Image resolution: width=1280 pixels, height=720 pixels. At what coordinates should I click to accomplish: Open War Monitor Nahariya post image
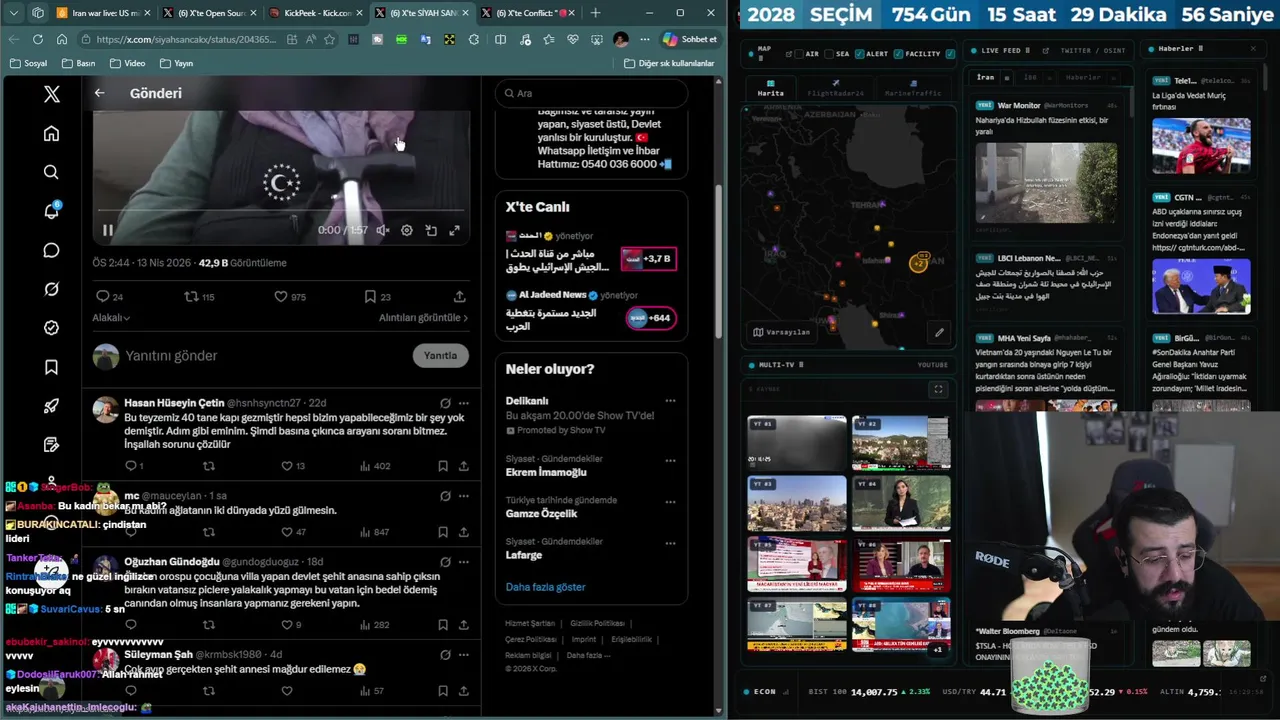pos(1046,182)
